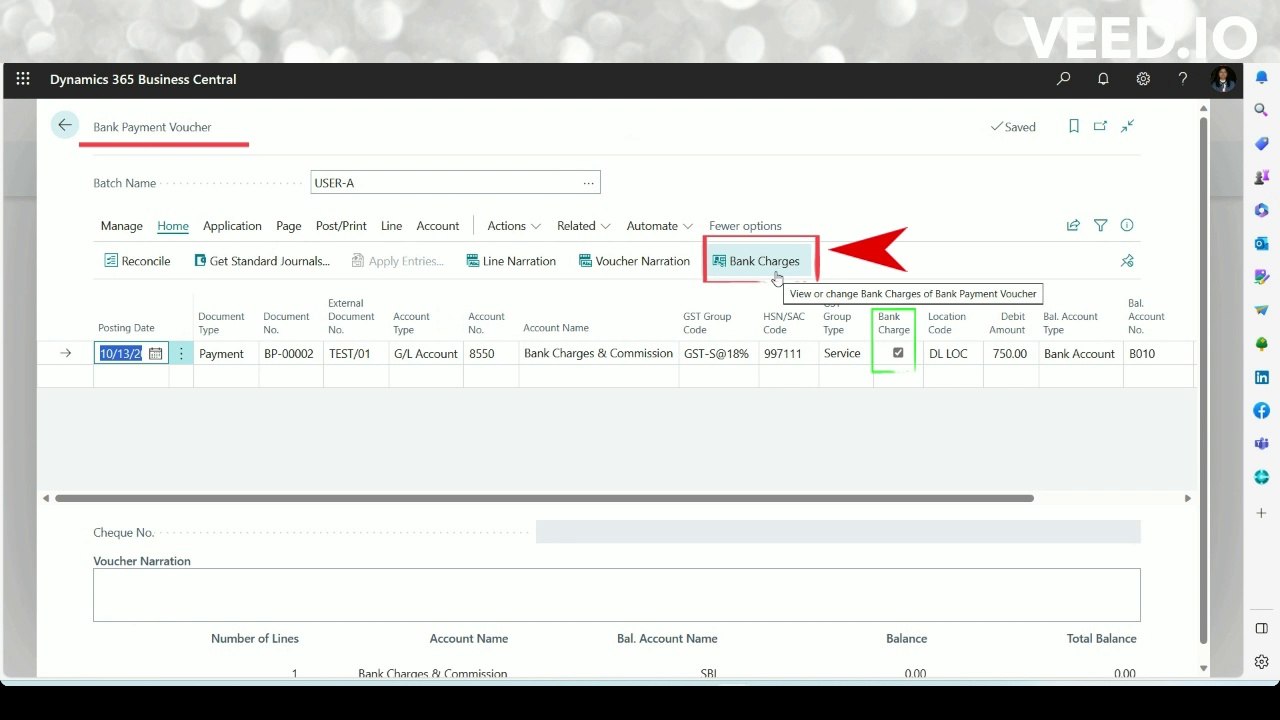Collapse the page with the shrink icon
The image size is (1280, 720).
(1127, 126)
